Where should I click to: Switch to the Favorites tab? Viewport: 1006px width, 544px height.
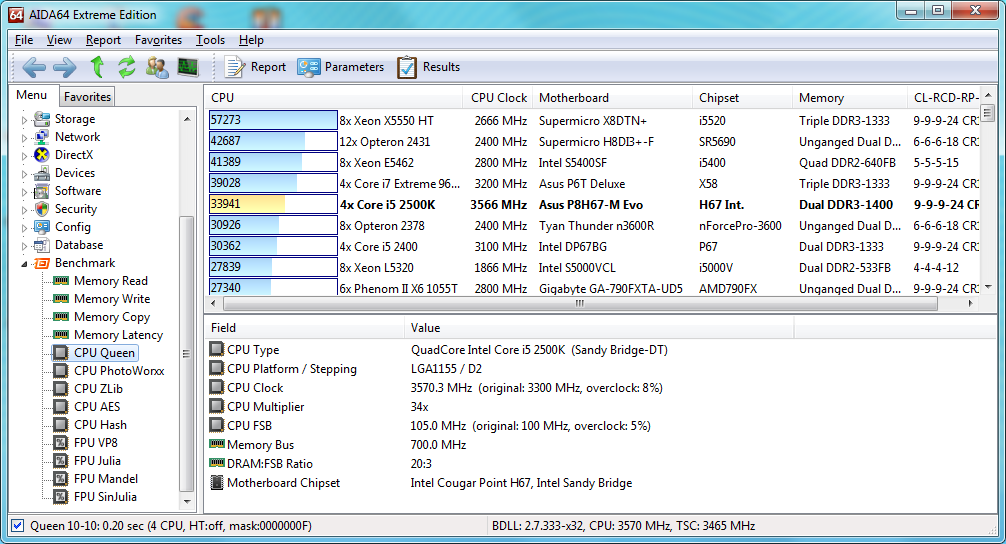pyautogui.click(x=87, y=96)
